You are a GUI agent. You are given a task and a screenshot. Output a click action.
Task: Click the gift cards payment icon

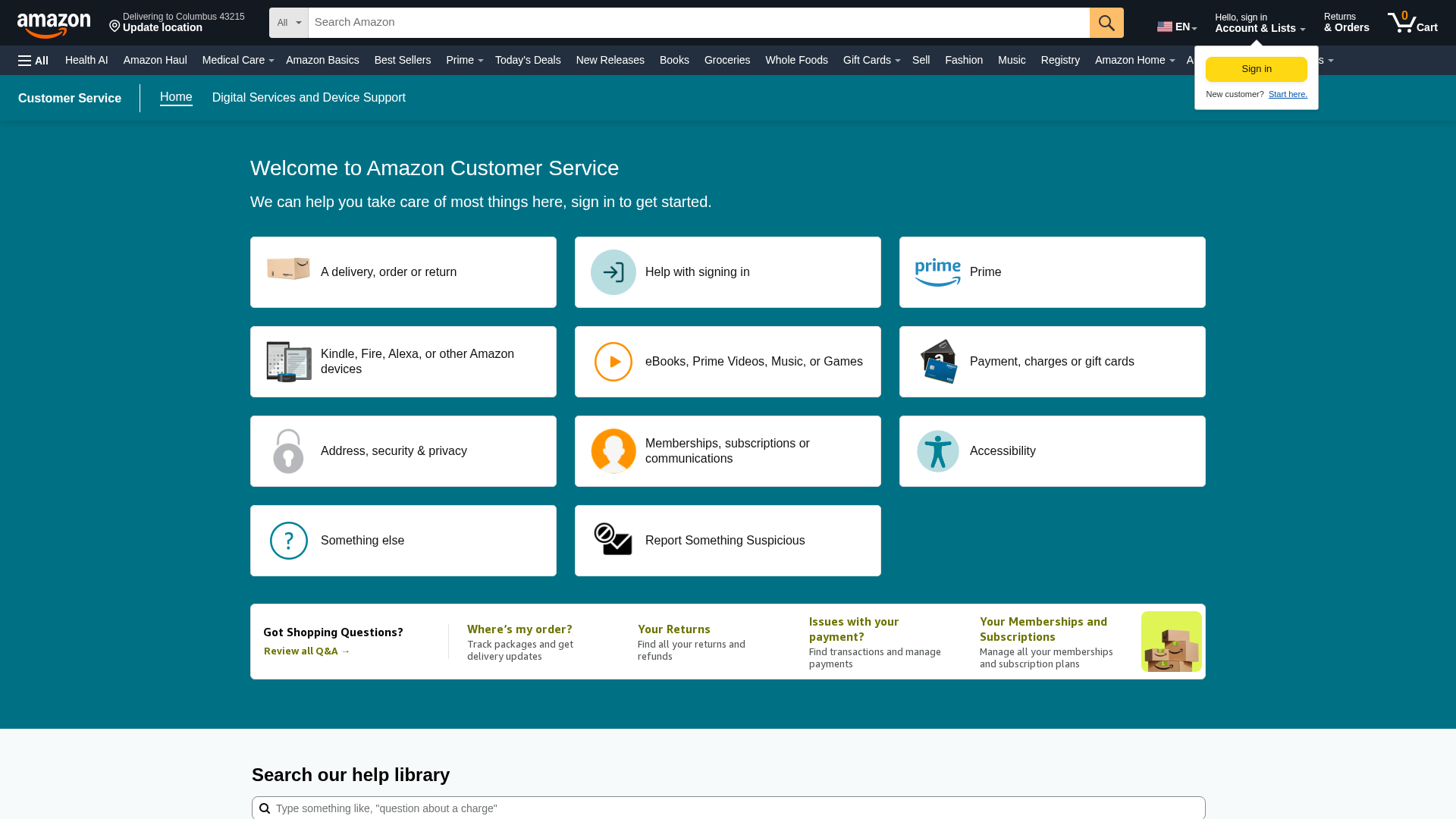coord(939,361)
